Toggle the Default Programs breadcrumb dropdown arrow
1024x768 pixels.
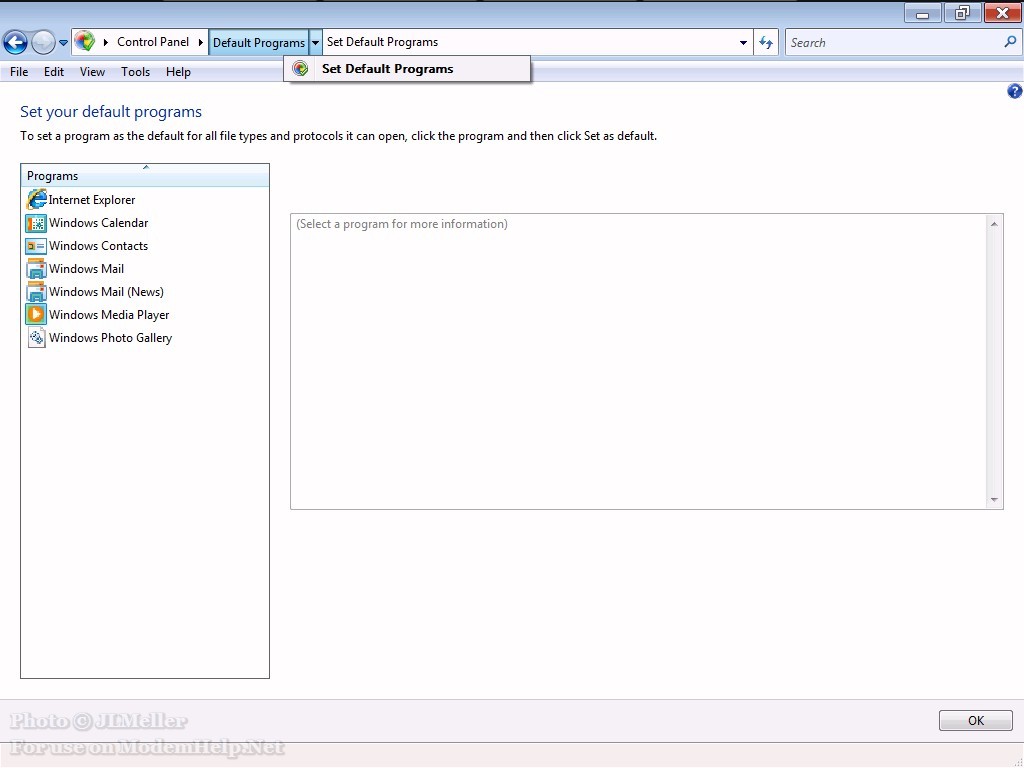pyautogui.click(x=315, y=42)
